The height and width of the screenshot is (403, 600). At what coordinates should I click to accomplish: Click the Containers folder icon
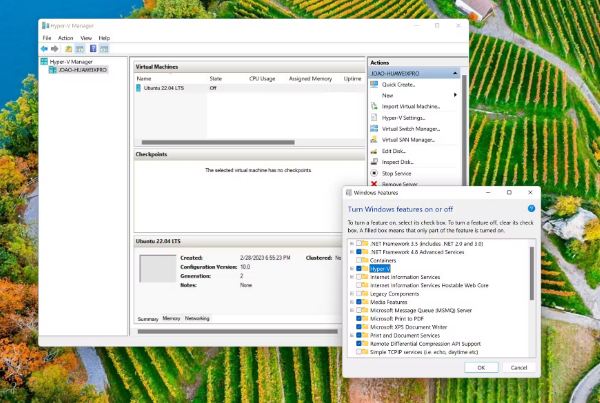coord(365,260)
